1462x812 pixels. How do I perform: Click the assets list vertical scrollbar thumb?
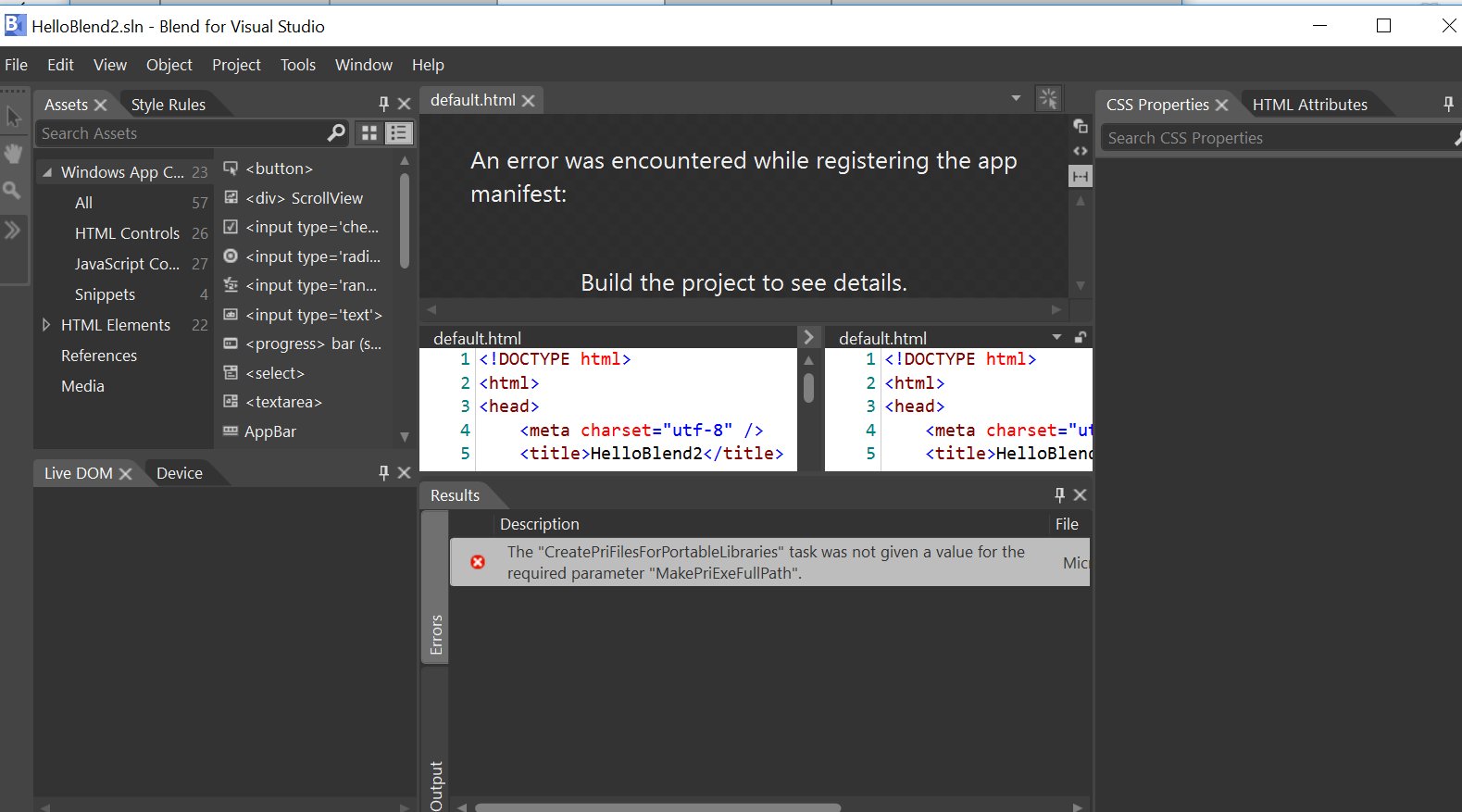[405, 222]
